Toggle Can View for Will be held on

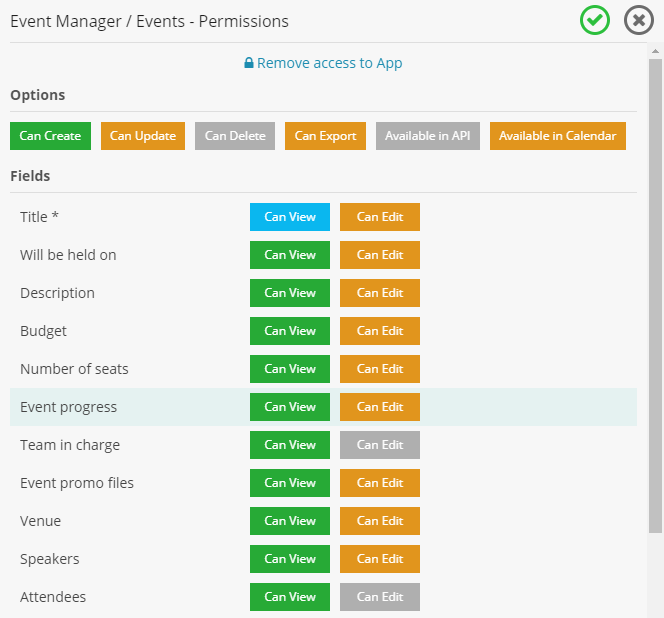coord(289,255)
